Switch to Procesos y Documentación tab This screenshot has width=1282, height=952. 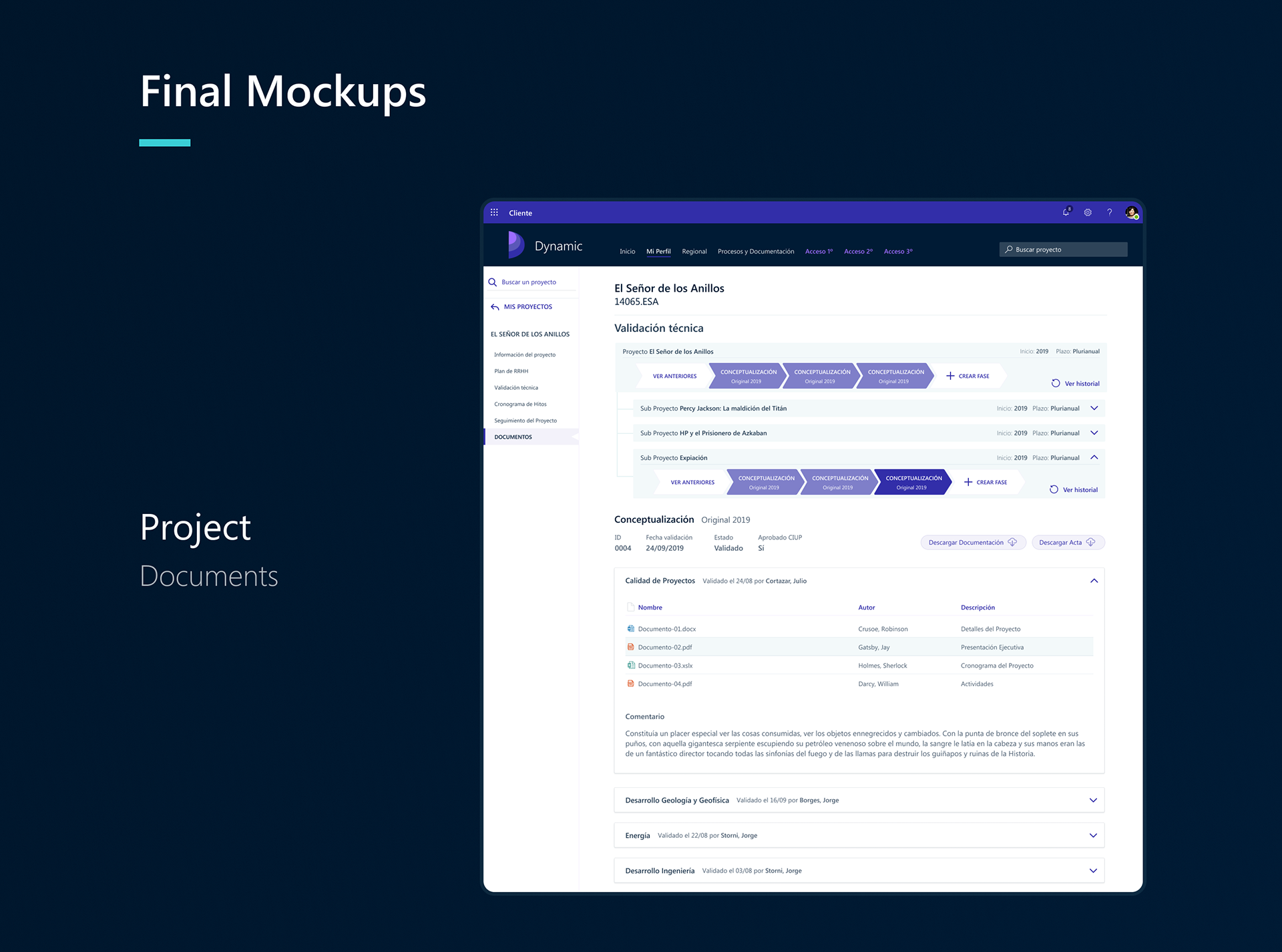coord(755,252)
